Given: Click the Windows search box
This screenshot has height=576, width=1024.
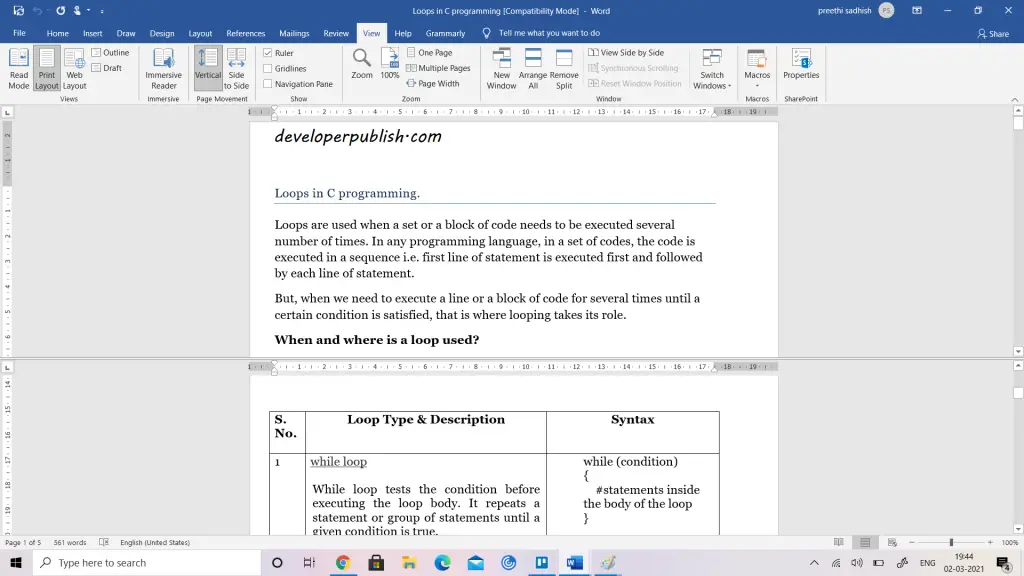Looking at the screenshot, I should [147, 562].
